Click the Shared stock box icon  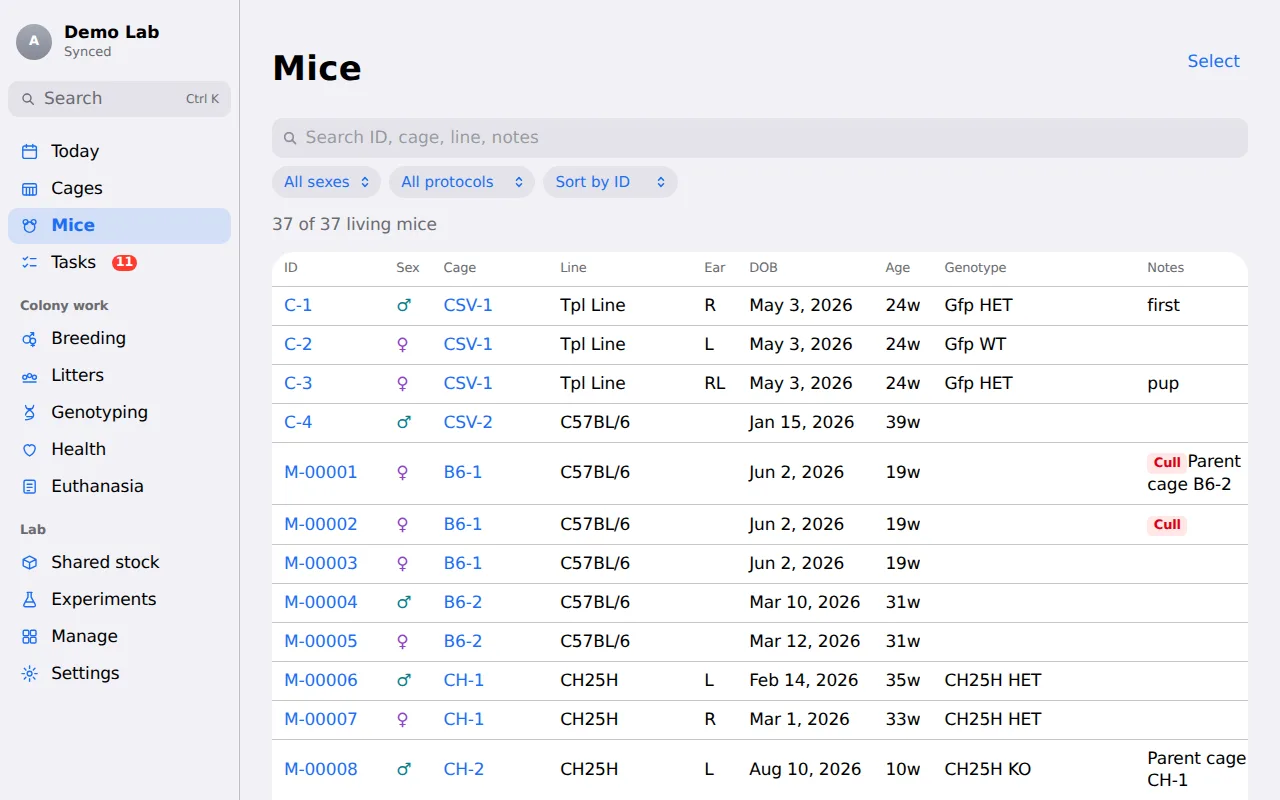click(30, 562)
